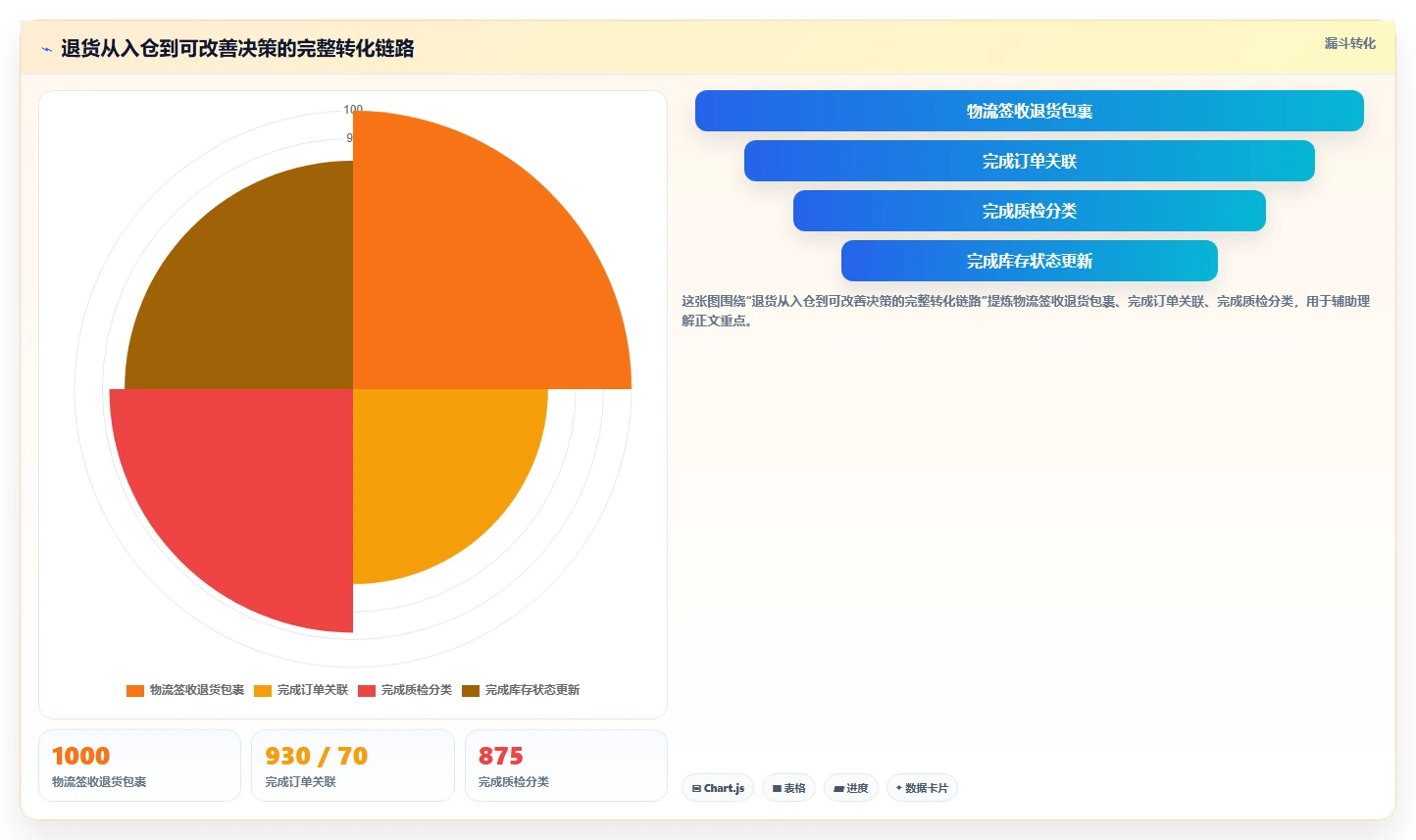
Task: Click the chart title 退货从入仓到可改善决策的完整转化链路
Action: (237, 48)
